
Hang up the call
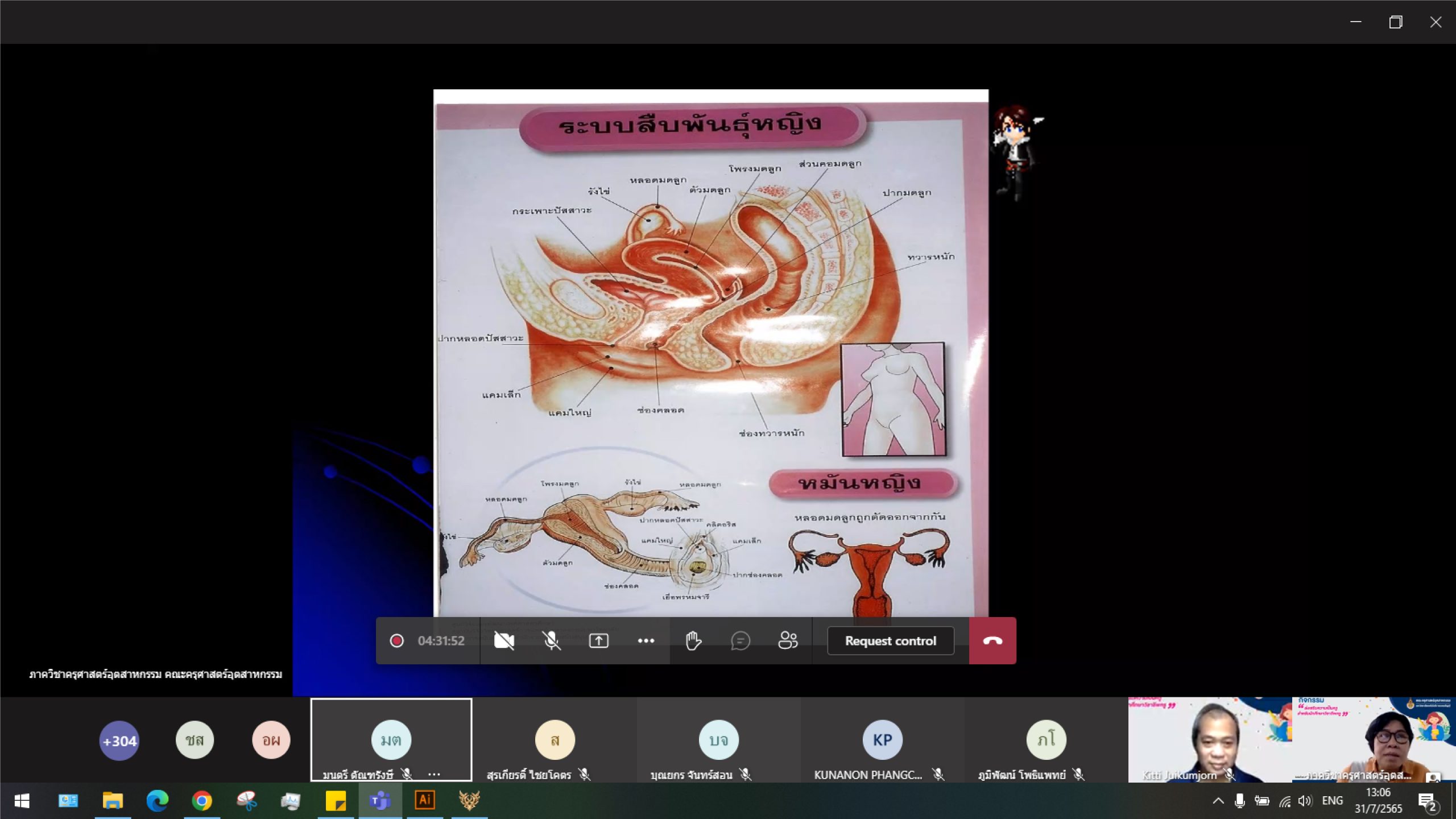(992, 641)
